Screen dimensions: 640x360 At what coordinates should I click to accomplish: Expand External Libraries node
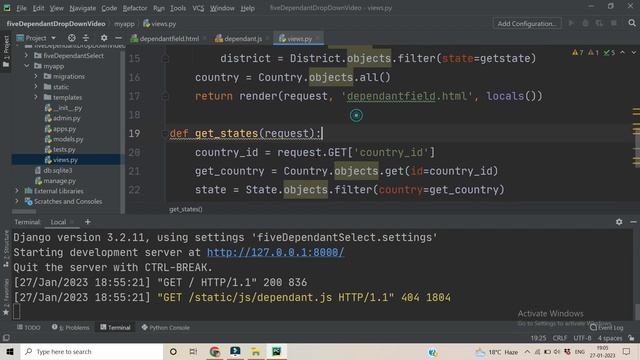tap(17, 191)
